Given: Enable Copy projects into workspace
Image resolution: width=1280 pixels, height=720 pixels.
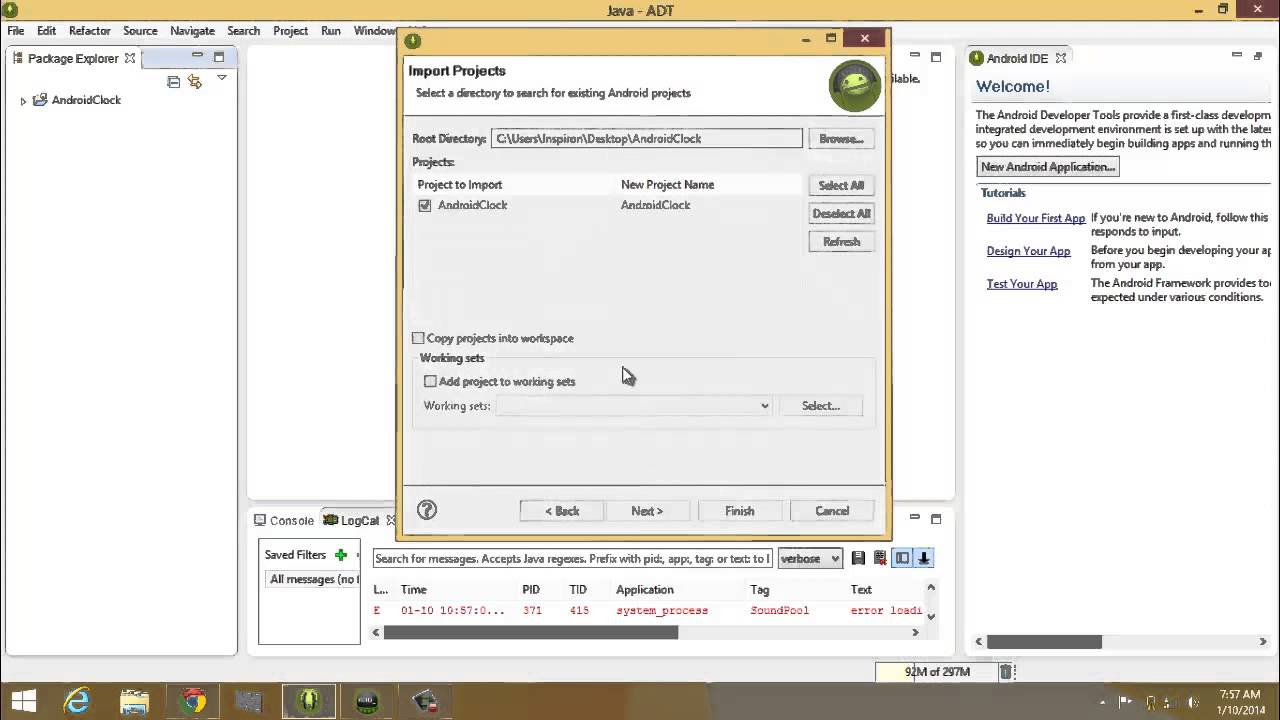Looking at the screenshot, I should pyautogui.click(x=418, y=338).
